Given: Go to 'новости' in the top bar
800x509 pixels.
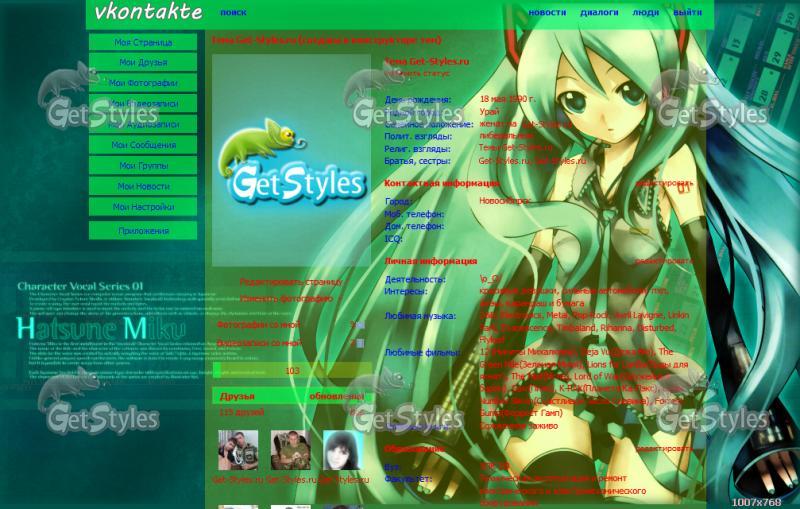Looking at the screenshot, I should (x=547, y=12).
